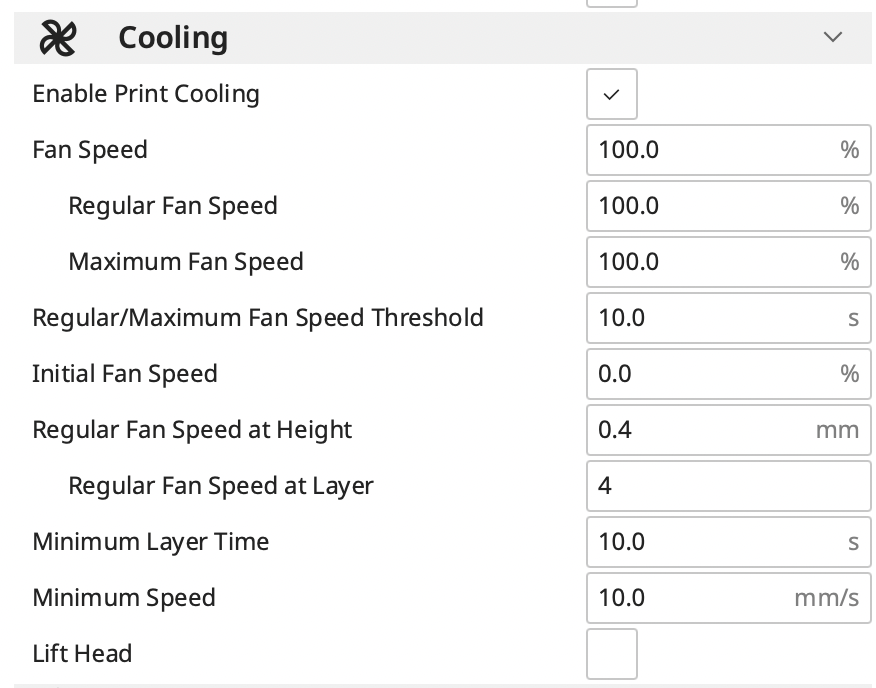Viewport: 876px width, 688px height.
Task: Select the Minimum Speed input field
Action: (x=729, y=597)
